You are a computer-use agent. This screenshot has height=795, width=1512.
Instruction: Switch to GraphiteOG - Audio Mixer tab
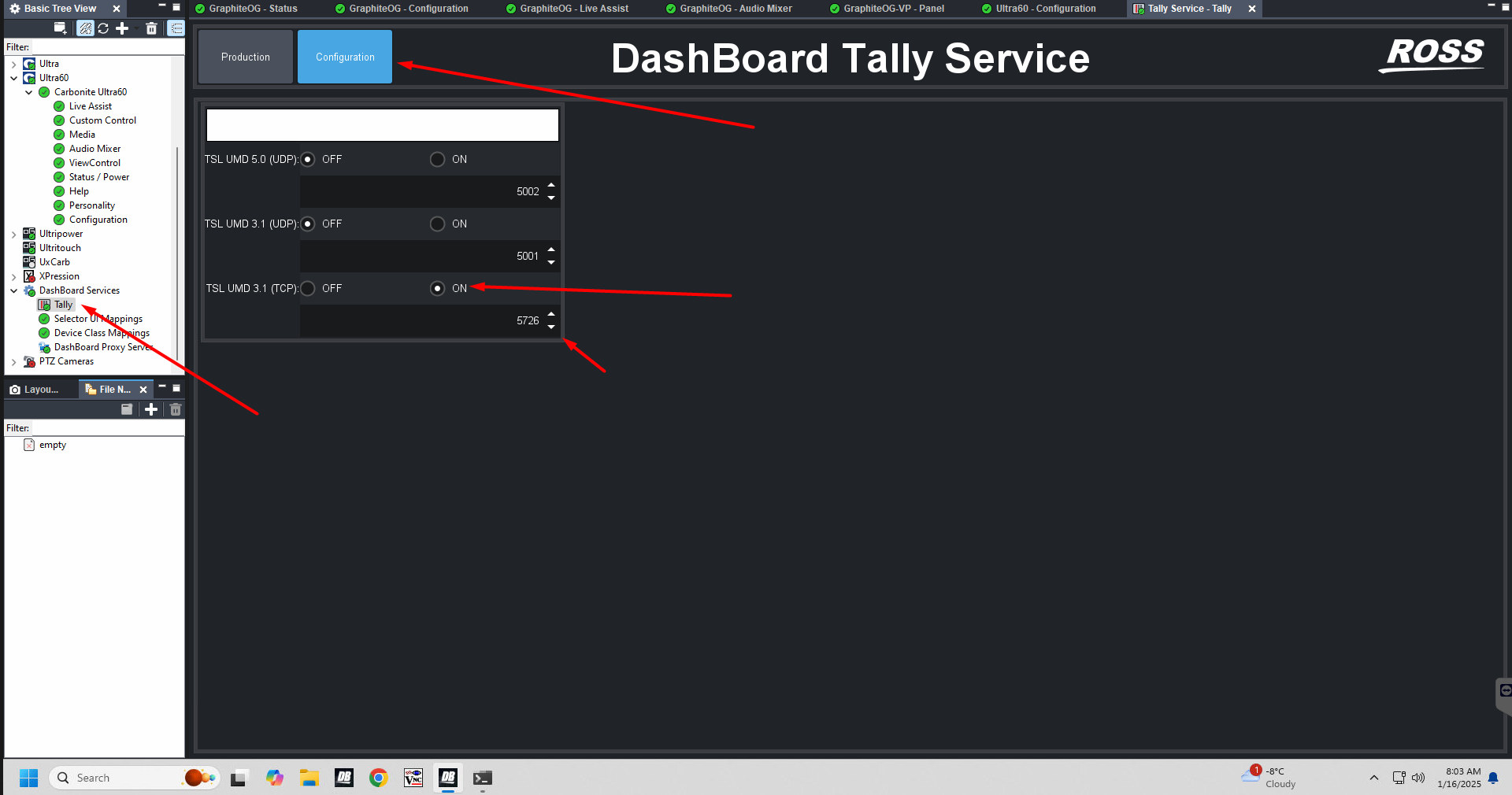pyautogui.click(x=729, y=9)
